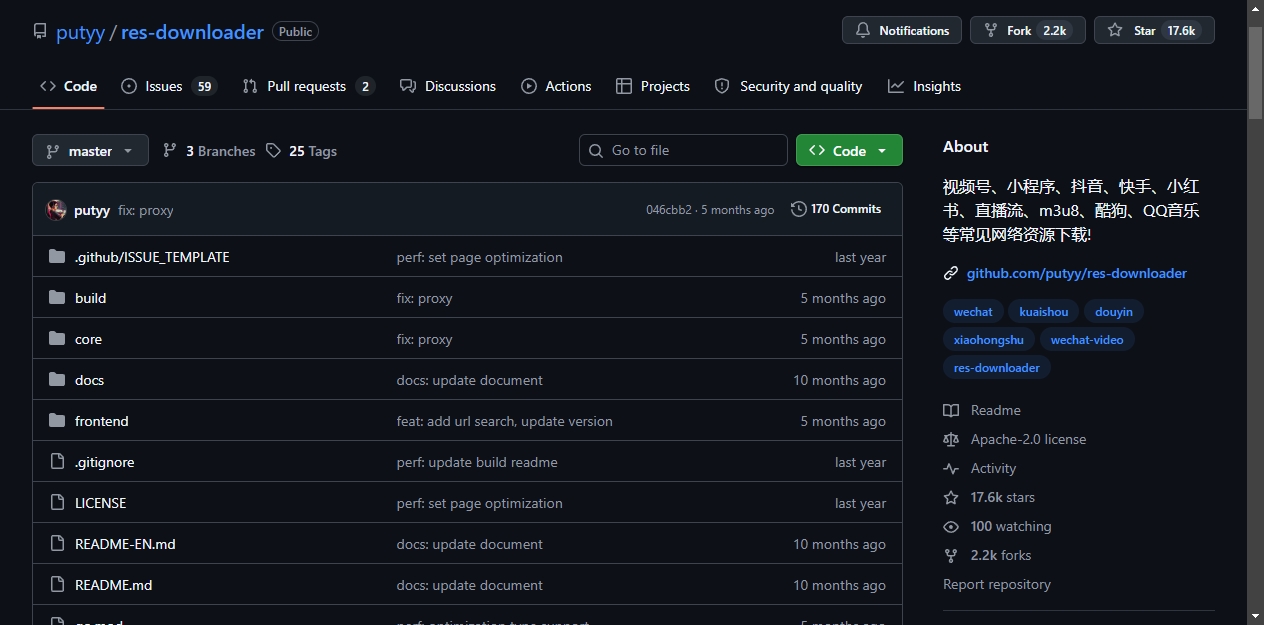Select the wechat-video topic tag

pos(1087,340)
